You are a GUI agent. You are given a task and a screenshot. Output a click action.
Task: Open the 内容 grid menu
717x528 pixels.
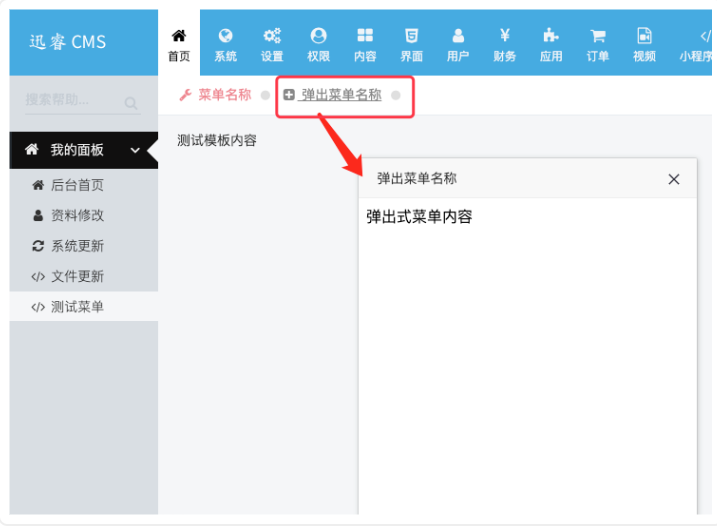(365, 45)
